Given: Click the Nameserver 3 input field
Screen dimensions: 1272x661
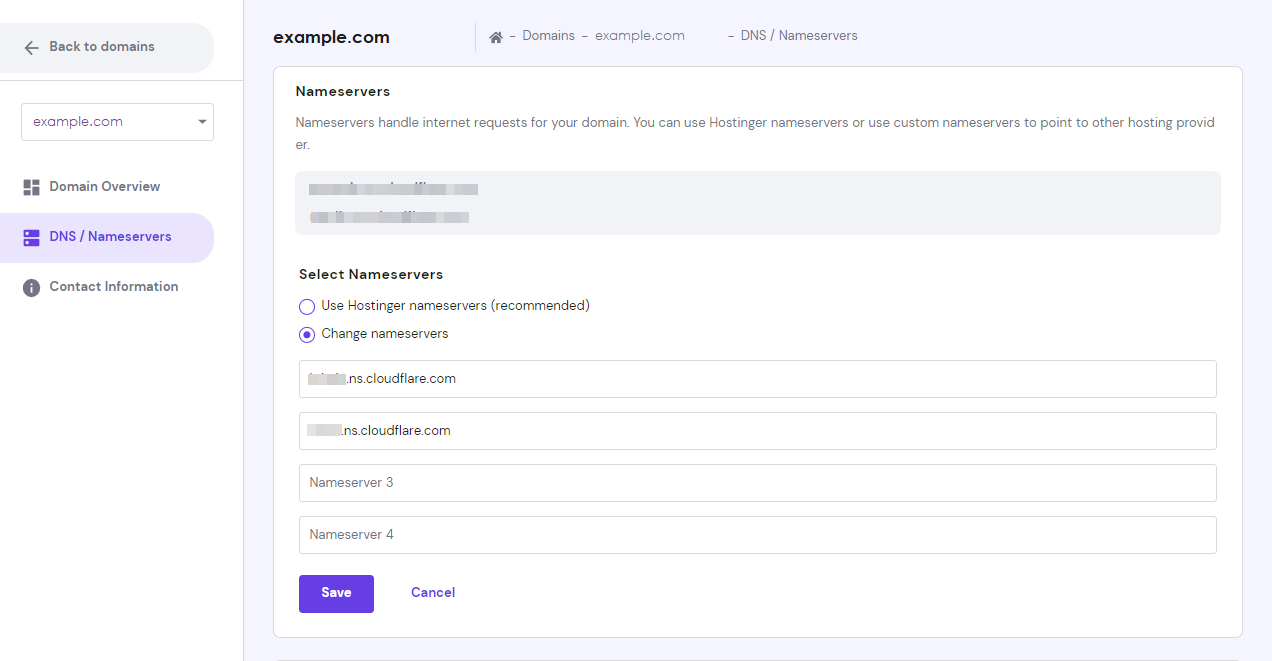Looking at the screenshot, I should tap(757, 483).
